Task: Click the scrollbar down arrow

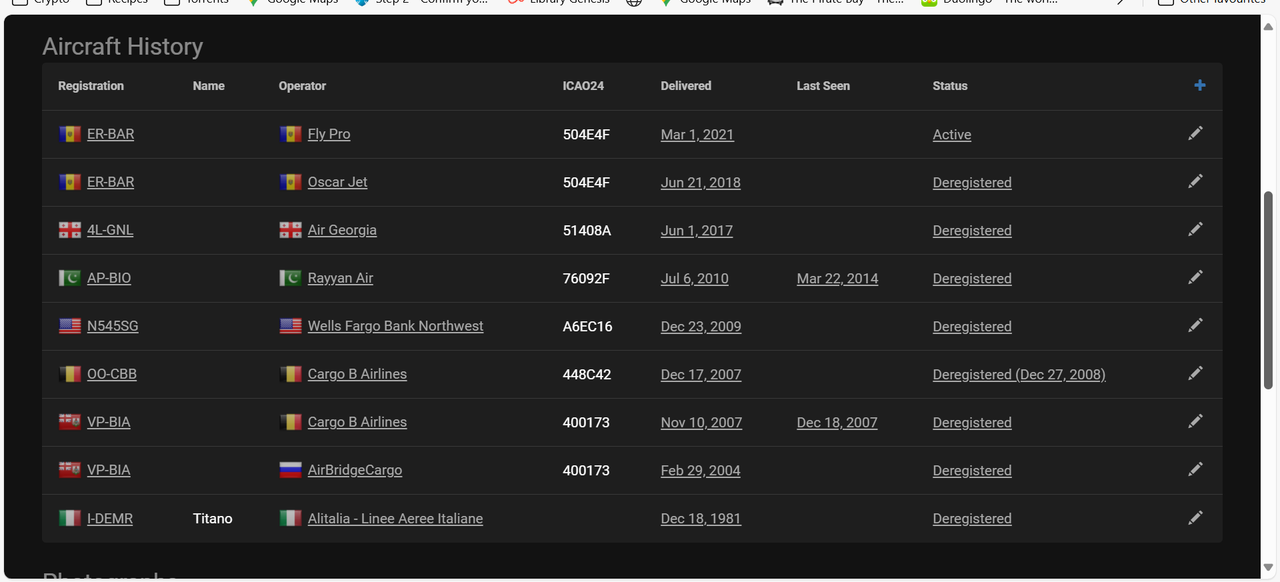Action: [x=1269, y=568]
